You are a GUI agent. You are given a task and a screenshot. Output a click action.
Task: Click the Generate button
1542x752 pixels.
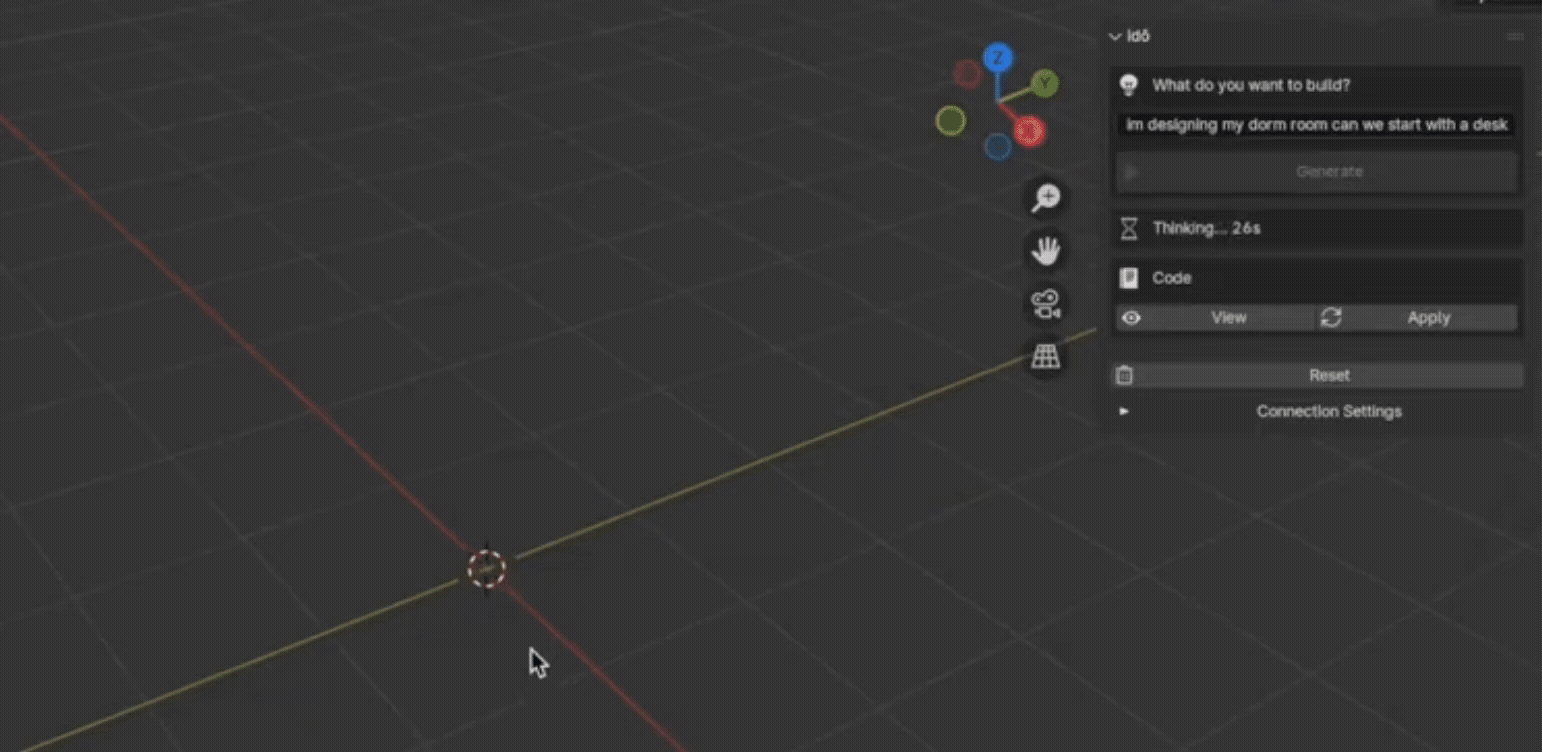pyautogui.click(x=1317, y=172)
